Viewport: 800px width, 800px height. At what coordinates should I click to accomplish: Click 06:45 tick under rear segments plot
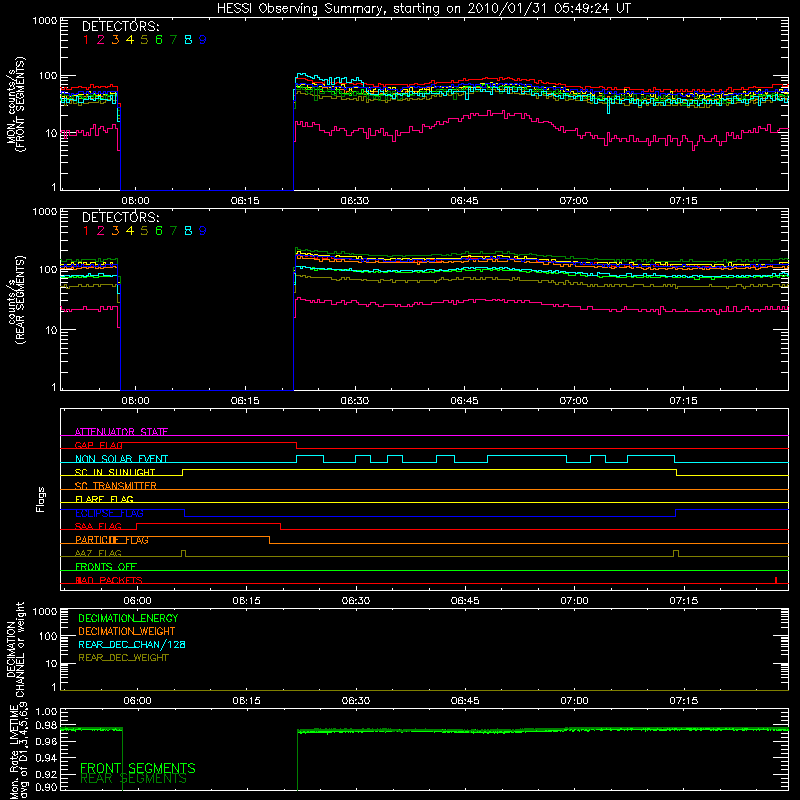coord(464,401)
